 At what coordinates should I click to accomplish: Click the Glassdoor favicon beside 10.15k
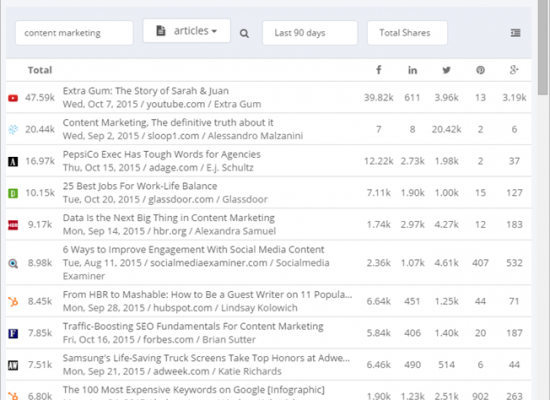tap(13, 193)
